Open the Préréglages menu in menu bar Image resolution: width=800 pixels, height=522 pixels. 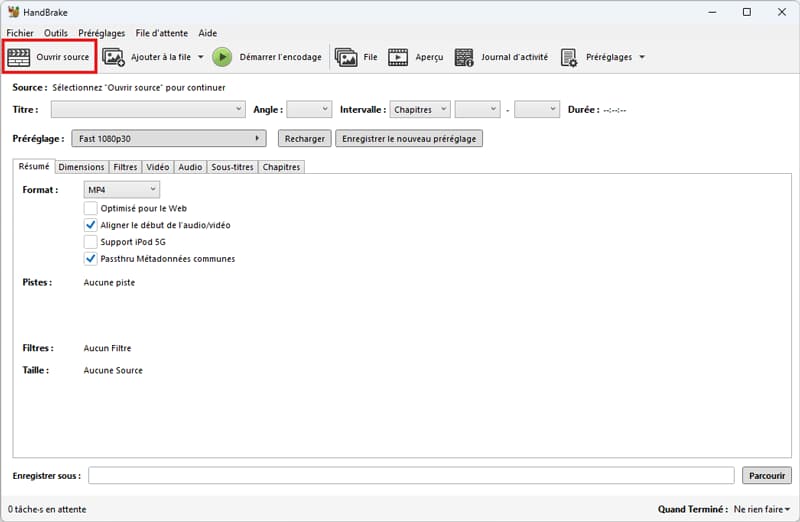(102, 33)
